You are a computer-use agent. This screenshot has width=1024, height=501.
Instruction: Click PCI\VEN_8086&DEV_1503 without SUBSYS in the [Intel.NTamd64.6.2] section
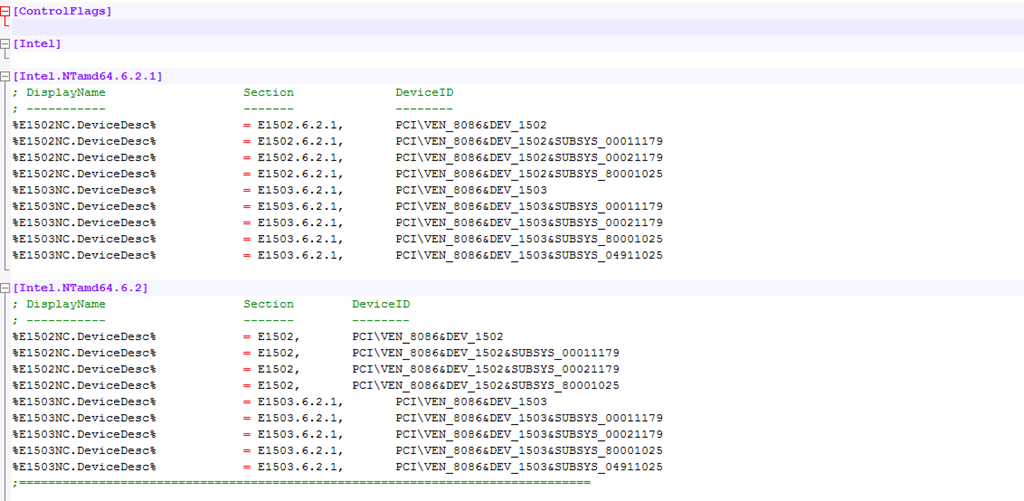tap(471, 402)
